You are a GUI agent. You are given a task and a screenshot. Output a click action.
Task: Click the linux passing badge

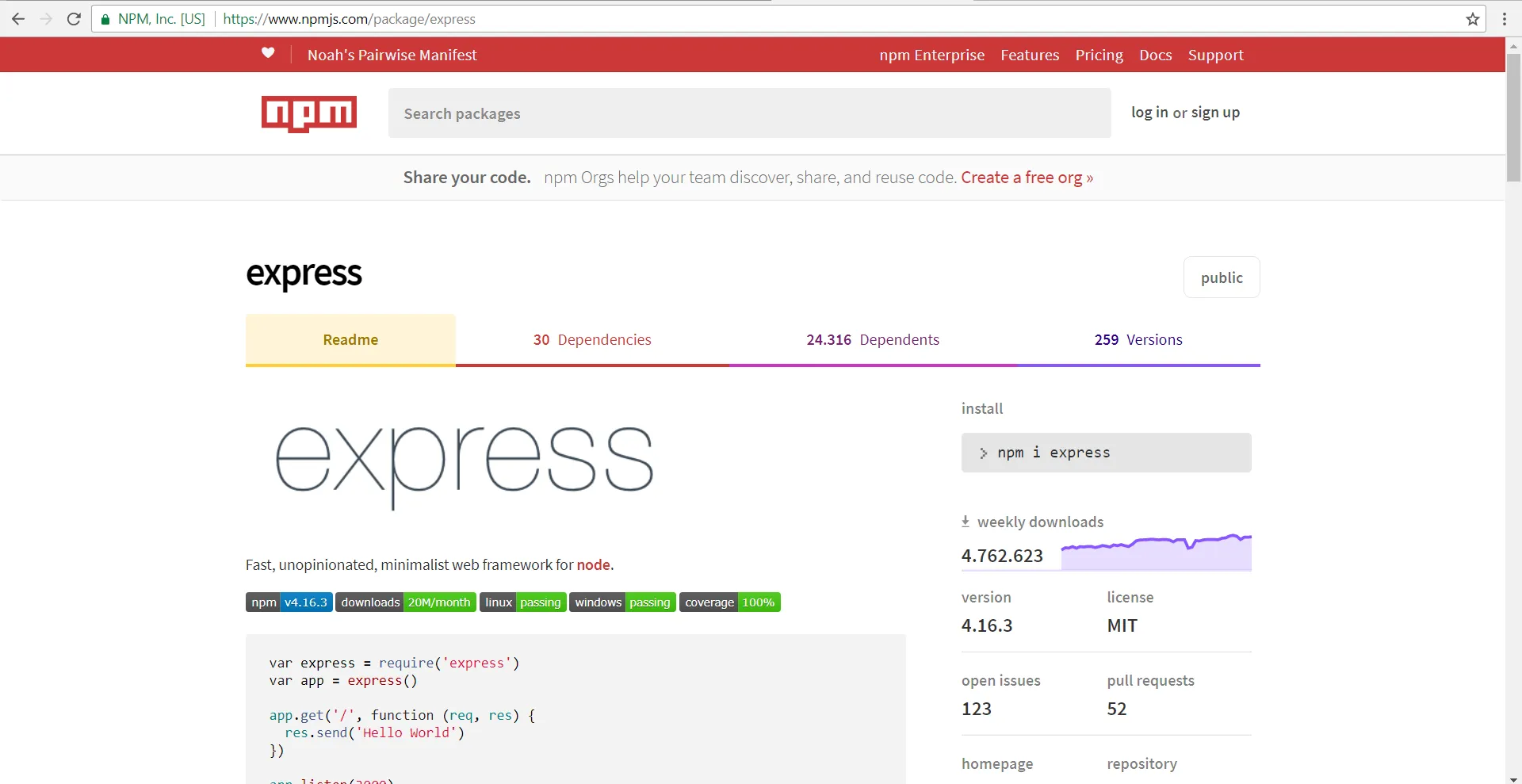coord(523,602)
